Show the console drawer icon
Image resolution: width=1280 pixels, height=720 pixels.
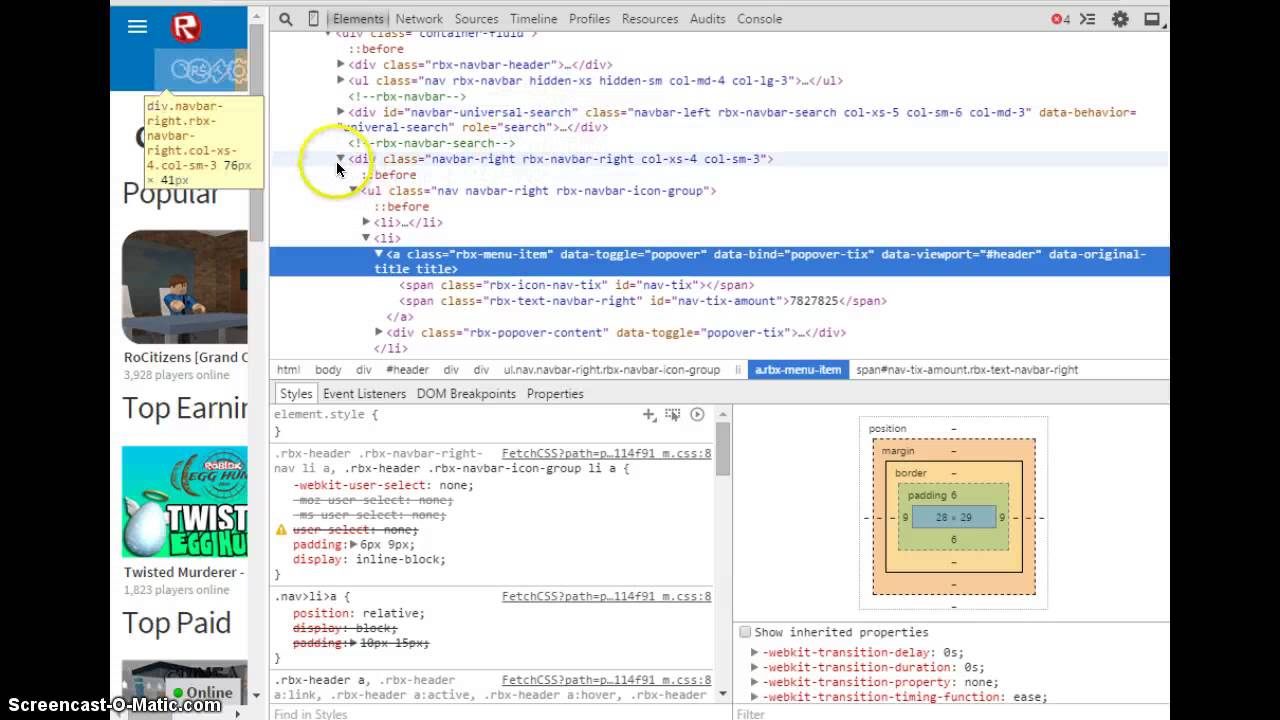click(1089, 19)
